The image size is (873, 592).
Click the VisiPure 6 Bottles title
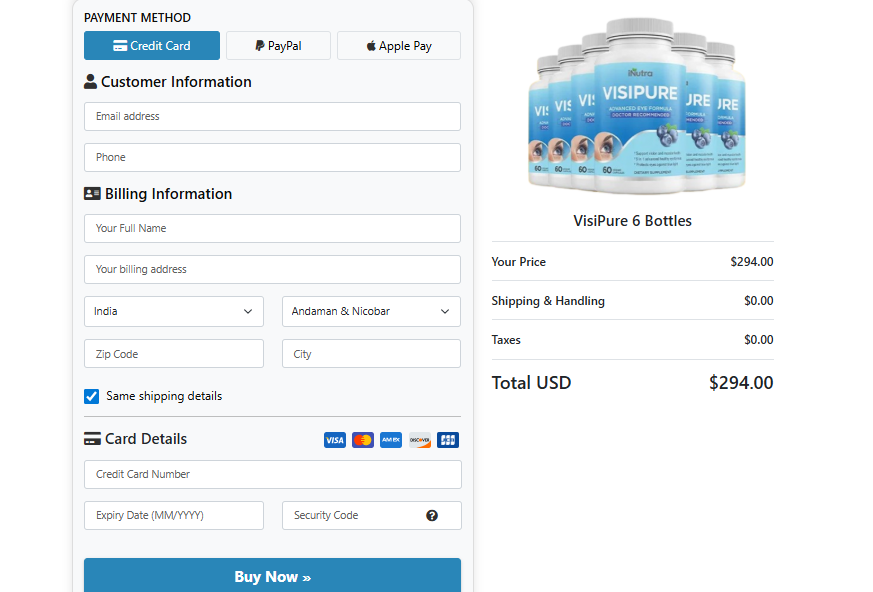(x=632, y=221)
